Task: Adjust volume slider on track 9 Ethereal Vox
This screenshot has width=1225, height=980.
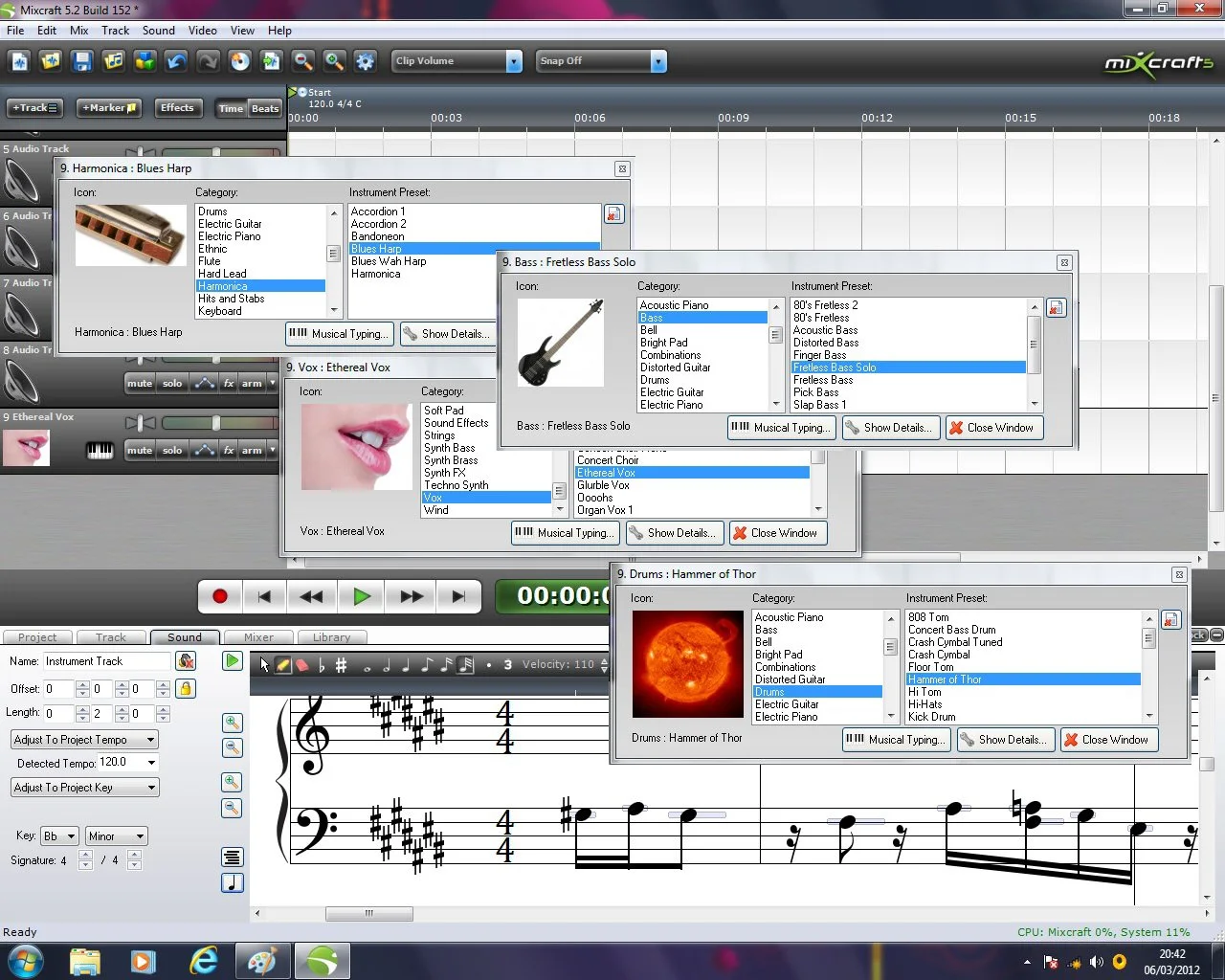Action: 217,422
